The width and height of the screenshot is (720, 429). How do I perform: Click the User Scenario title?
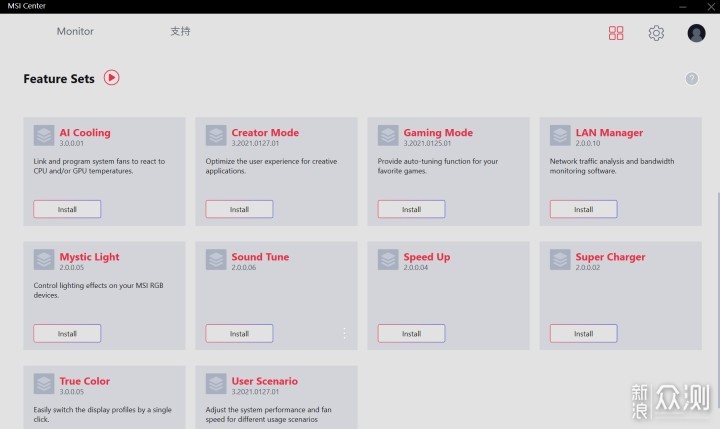[x=264, y=381]
